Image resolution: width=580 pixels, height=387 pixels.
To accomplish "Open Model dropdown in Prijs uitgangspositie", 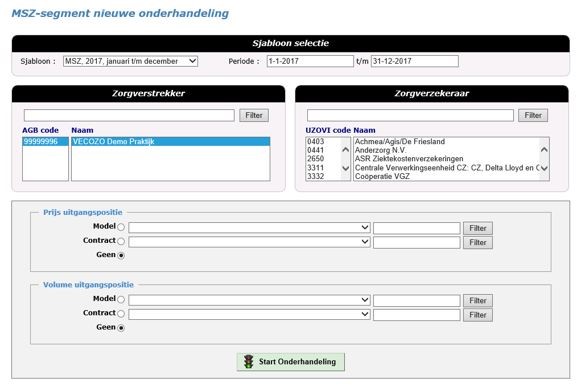I will tap(249, 228).
